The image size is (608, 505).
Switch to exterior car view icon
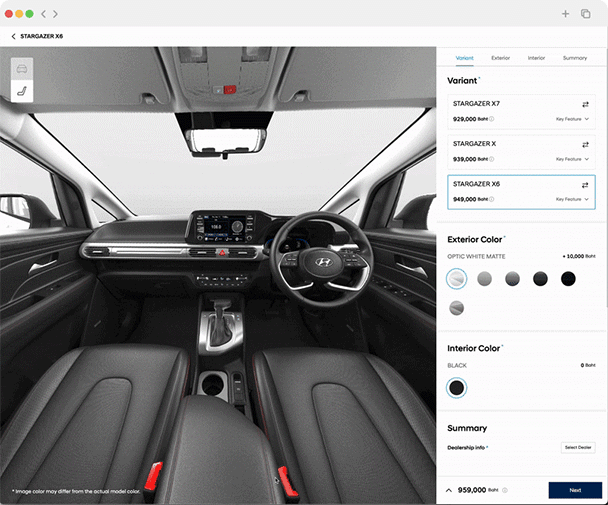[x=22, y=69]
